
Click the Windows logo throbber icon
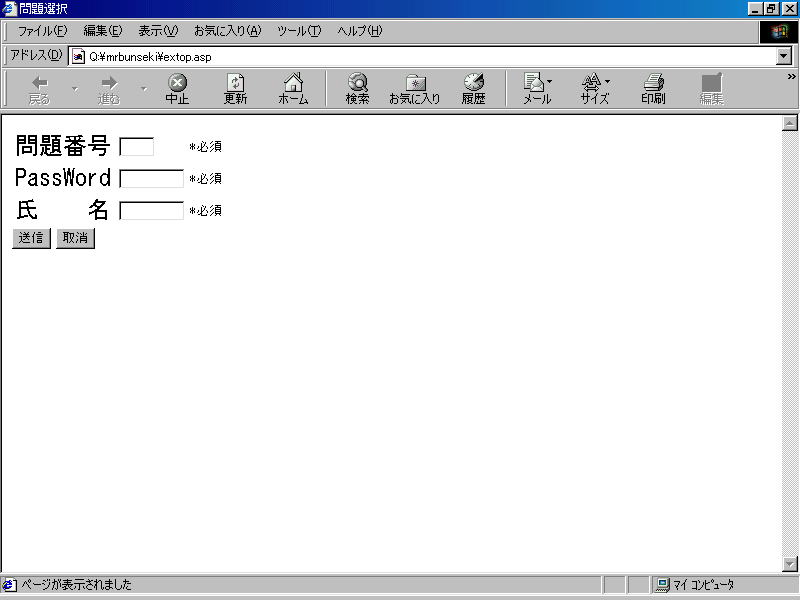[779, 32]
